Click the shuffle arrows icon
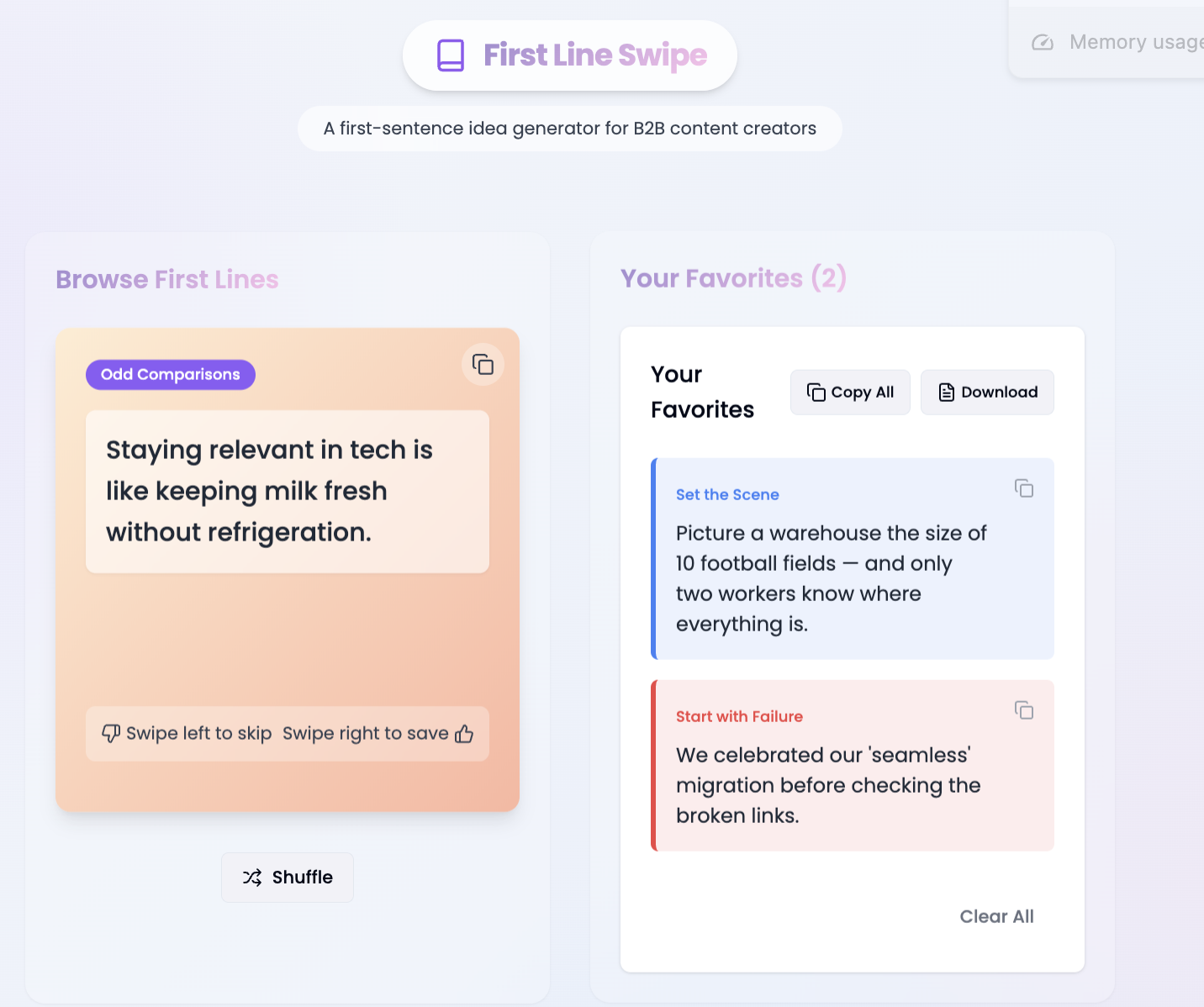 [252, 878]
